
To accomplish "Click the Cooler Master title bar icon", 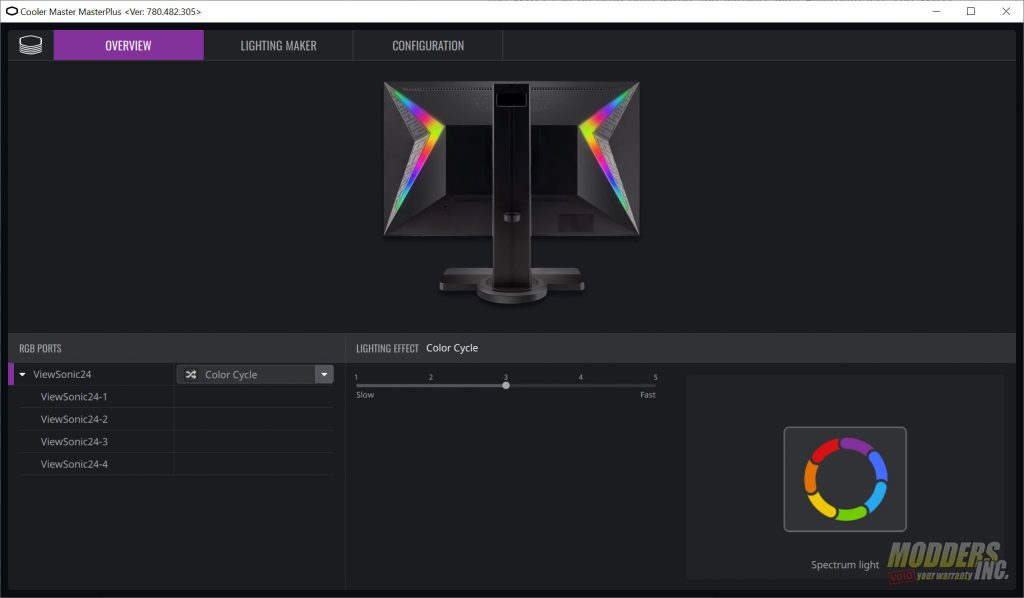I will point(11,11).
